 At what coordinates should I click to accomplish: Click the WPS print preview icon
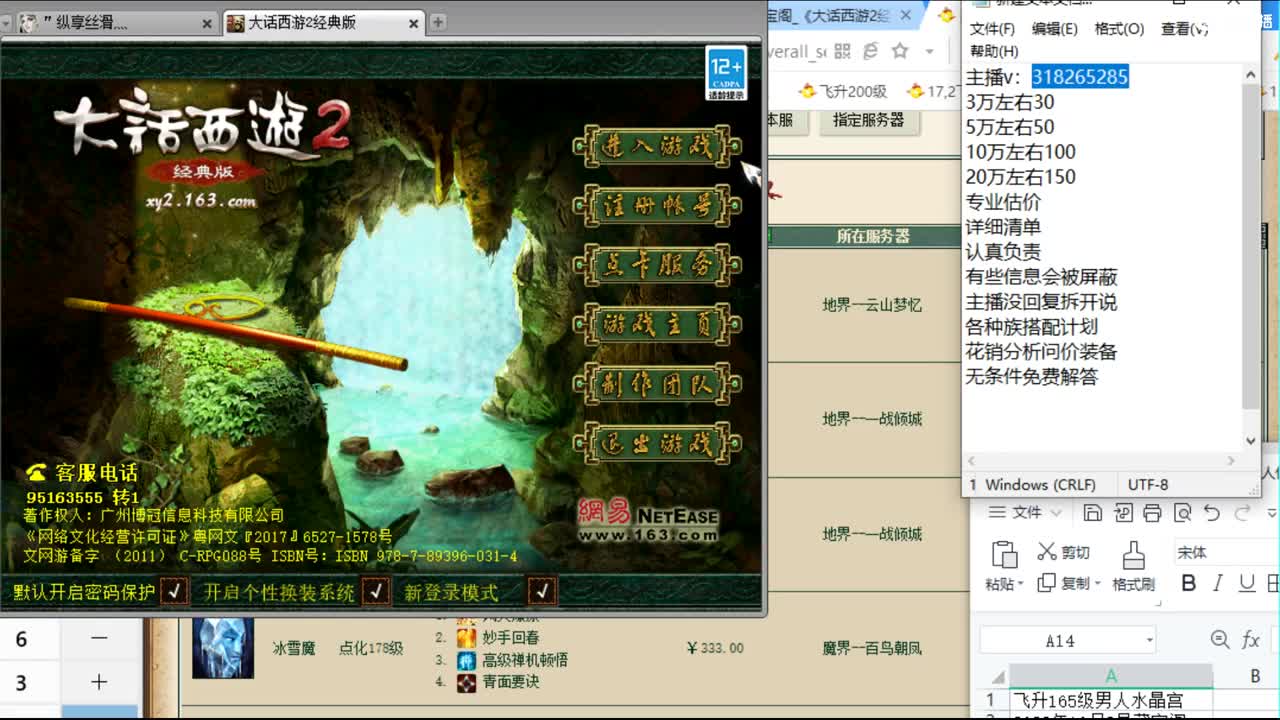tap(1182, 513)
